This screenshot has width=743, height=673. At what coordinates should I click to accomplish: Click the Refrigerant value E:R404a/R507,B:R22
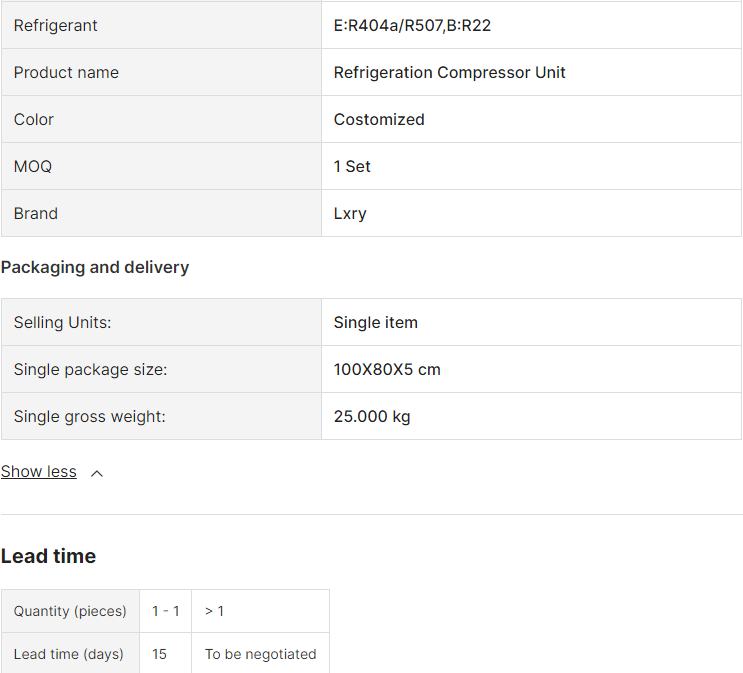412,26
